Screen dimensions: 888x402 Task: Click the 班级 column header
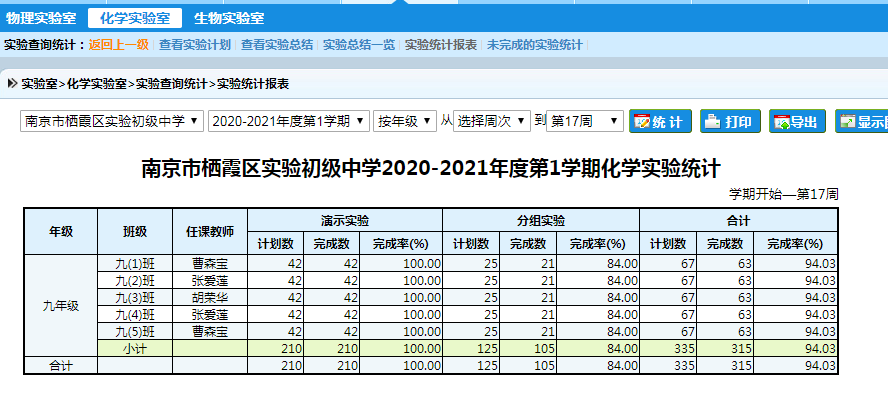pos(135,231)
